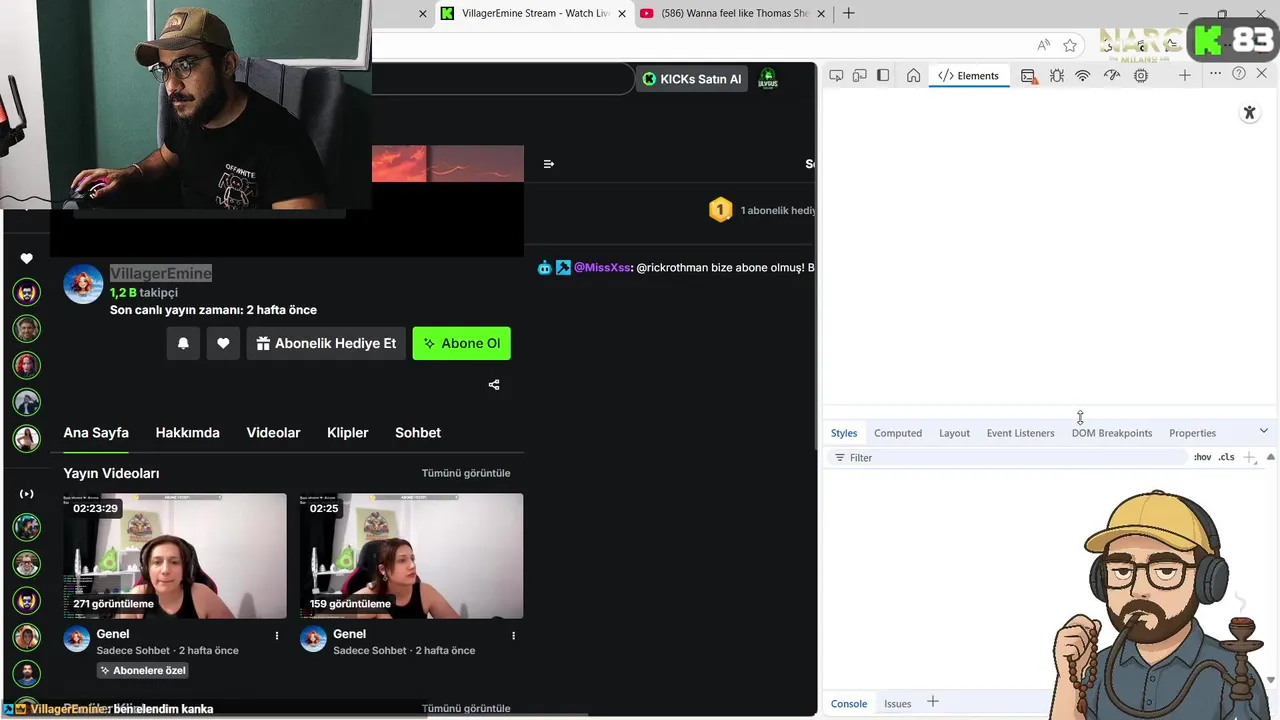Toggle the .cls class editor

1226,457
